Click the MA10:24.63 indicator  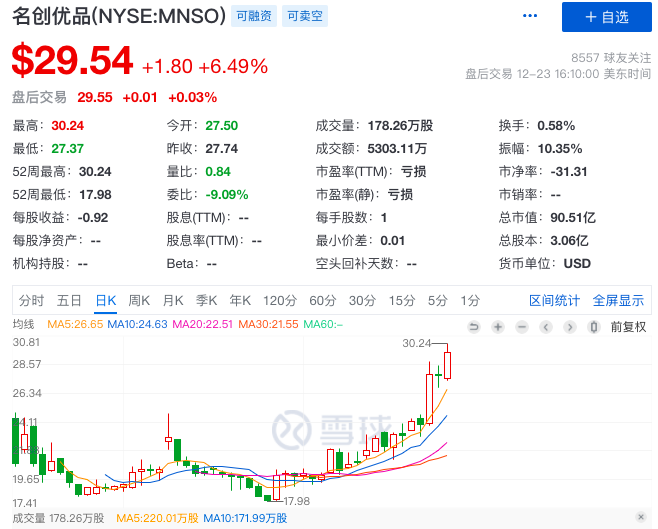pos(137,324)
